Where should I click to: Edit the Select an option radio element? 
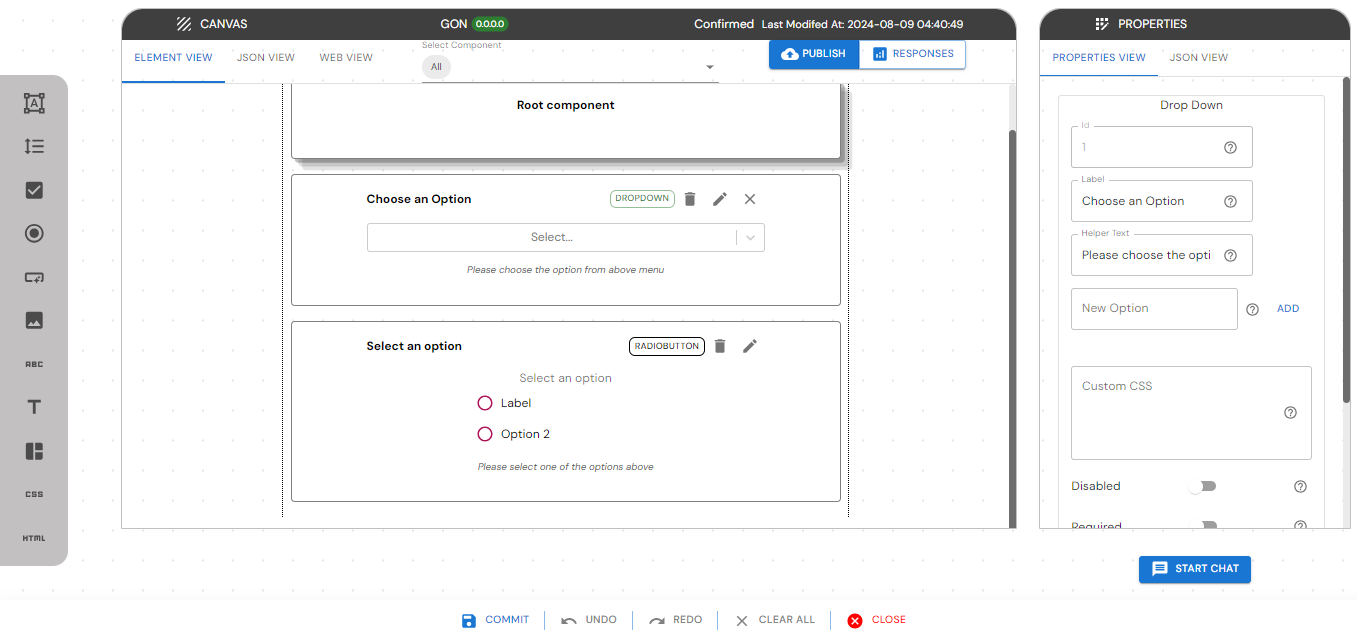[x=750, y=346]
